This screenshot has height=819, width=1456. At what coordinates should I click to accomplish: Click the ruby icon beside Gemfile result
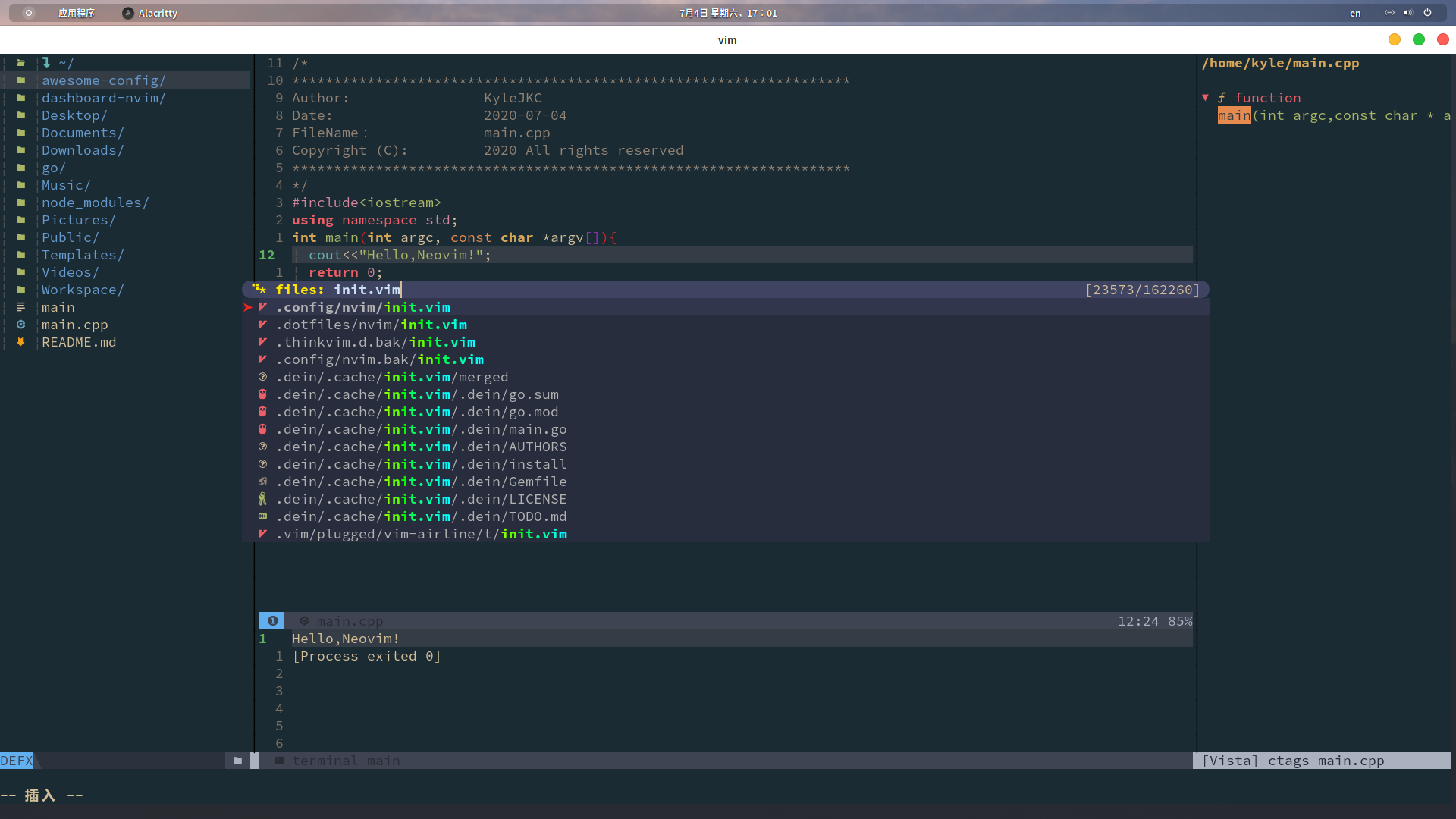click(262, 482)
